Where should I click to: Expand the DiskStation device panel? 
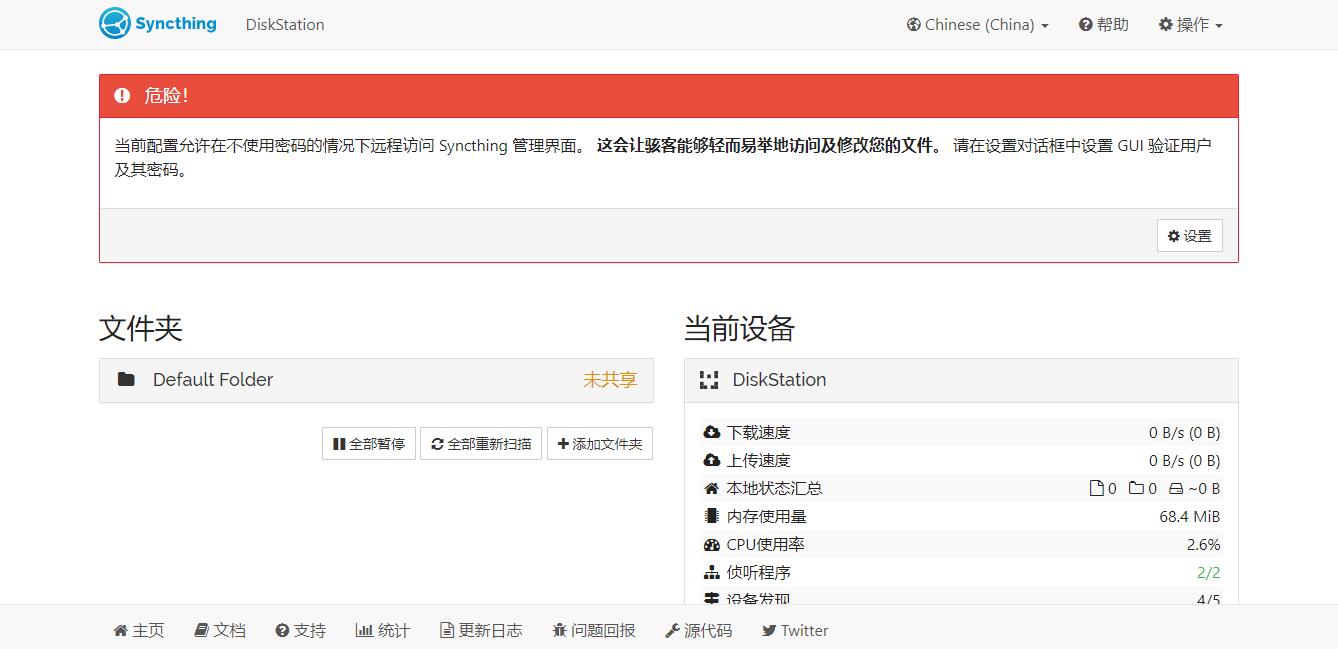[x=960, y=380]
